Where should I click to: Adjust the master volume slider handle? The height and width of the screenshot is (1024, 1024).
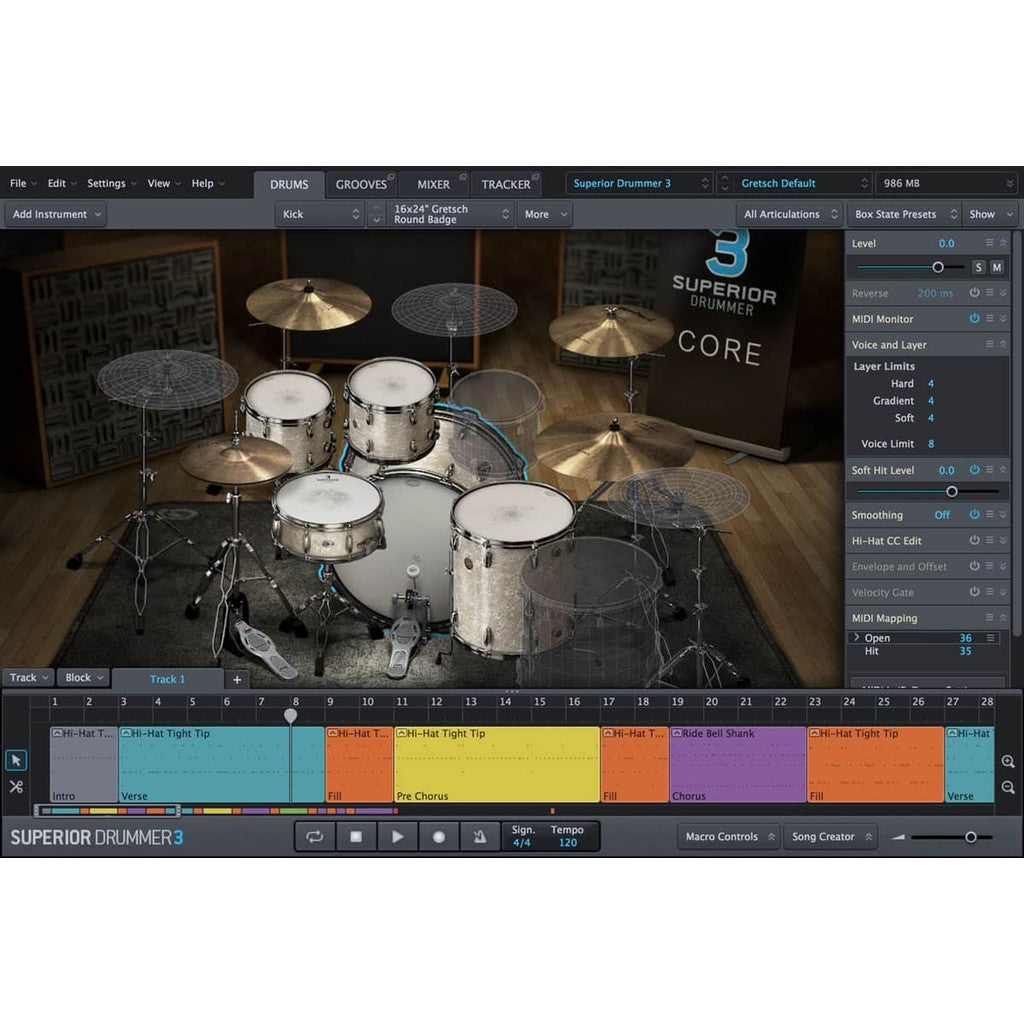point(970,837)
